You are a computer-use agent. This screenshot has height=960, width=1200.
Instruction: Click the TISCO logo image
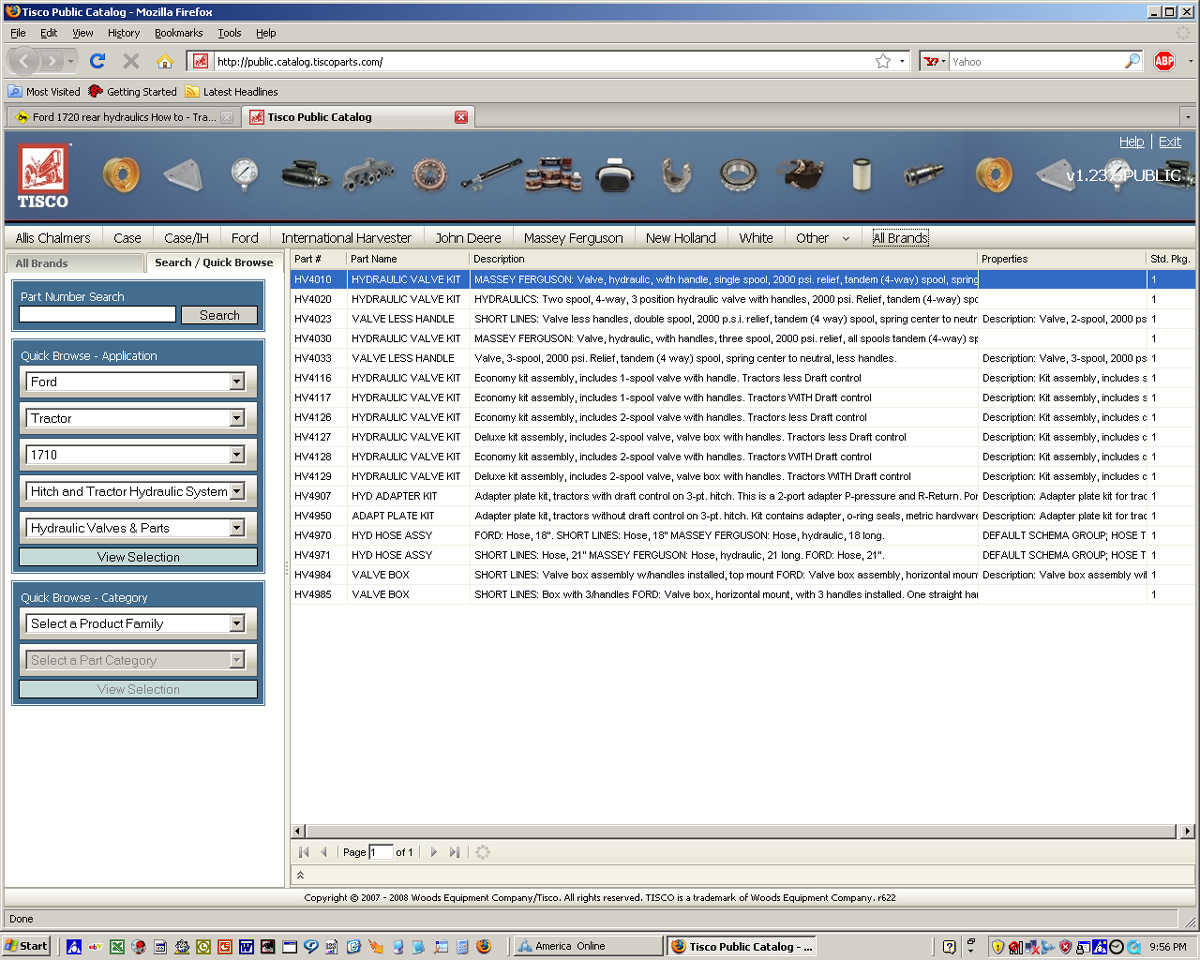click(43, 177)
